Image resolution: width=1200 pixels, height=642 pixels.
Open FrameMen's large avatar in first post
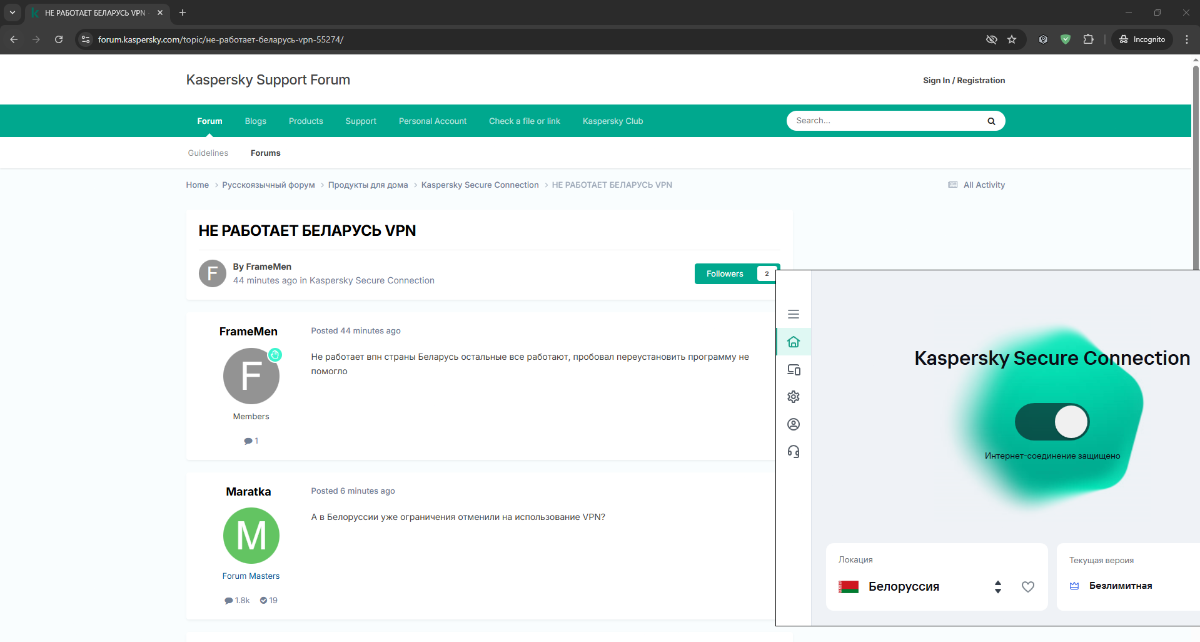tap(251, 376)
